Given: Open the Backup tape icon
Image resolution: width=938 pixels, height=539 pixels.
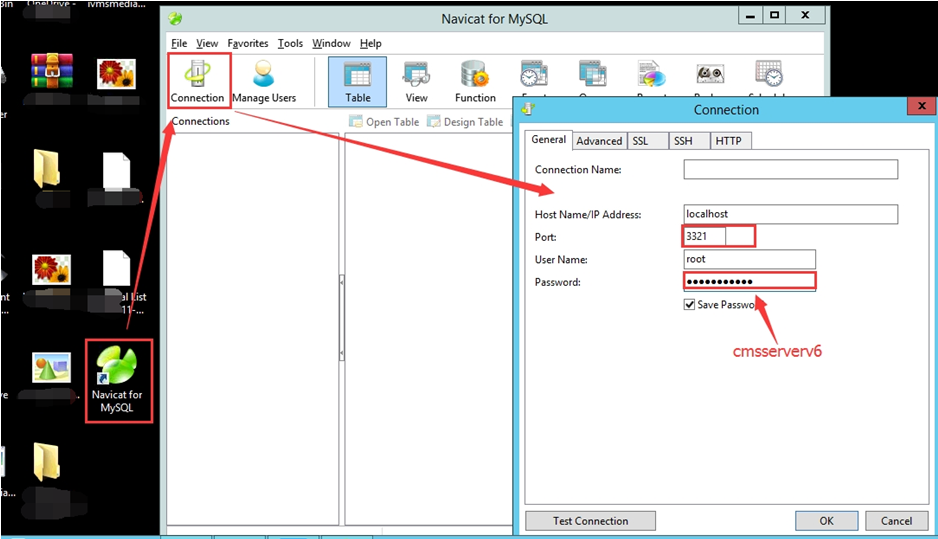Looking at the screenshot, I should [x=709, y=74].
